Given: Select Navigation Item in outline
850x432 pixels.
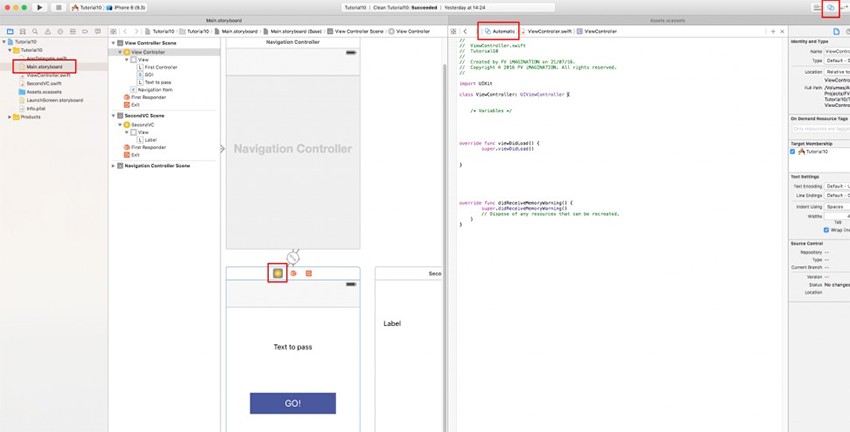Looking at the screenshot, I should (152, 90).
